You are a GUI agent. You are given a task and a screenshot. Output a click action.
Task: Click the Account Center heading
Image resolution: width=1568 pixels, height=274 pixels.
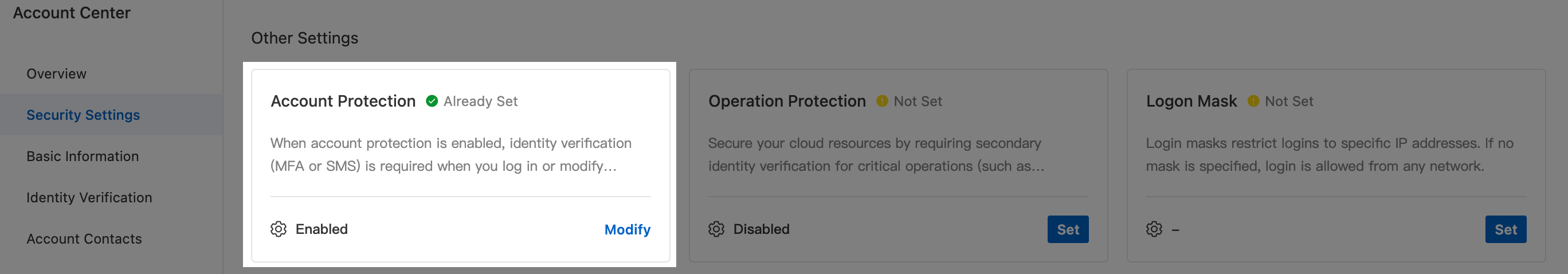72,13
